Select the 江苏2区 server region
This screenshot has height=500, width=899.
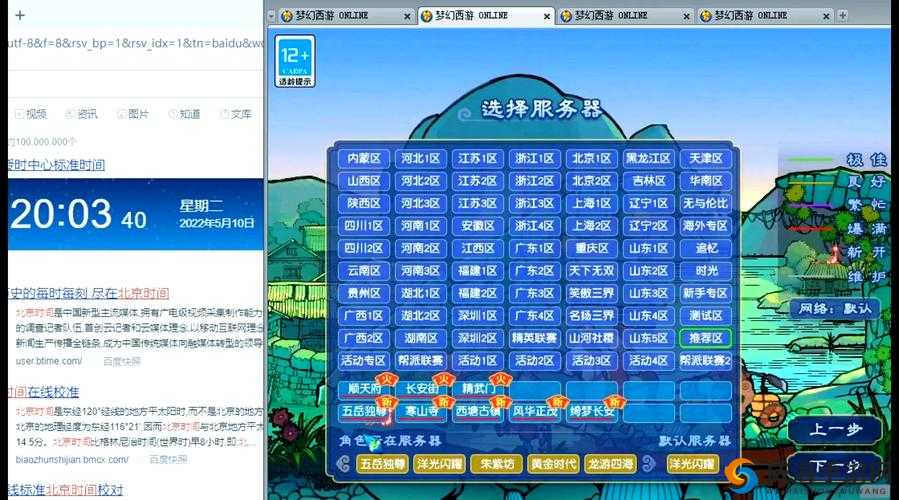point(477,181)
